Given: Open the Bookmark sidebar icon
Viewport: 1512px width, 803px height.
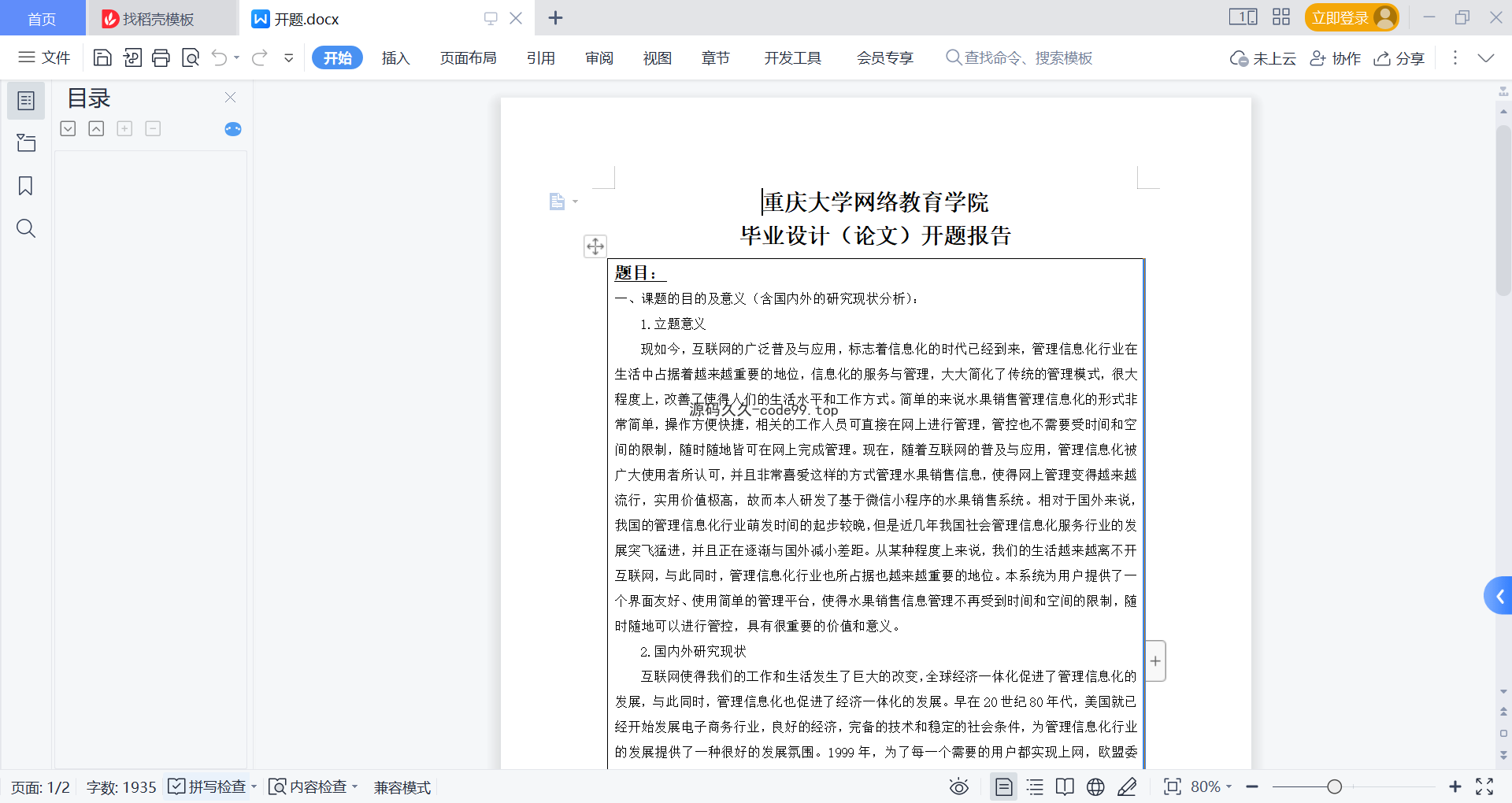Looking at the screenshot, I should pyautogui.click(x=26, y=186).
